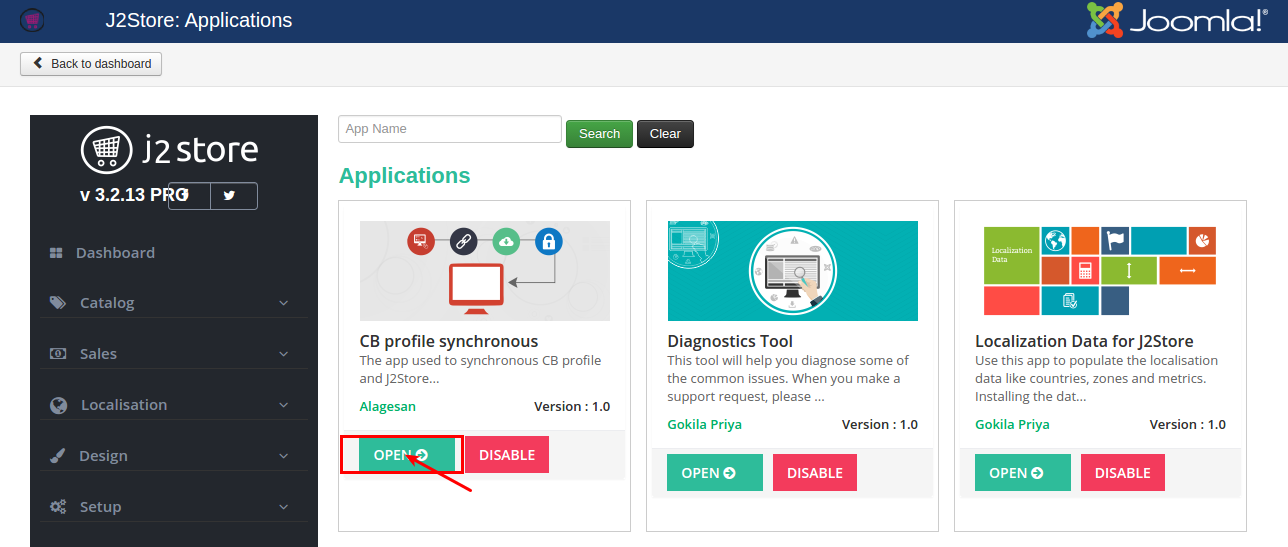Disable Localization Data for J2Store app
1288x547 pixels.
pyautogui.click(x=1123, y=473)
